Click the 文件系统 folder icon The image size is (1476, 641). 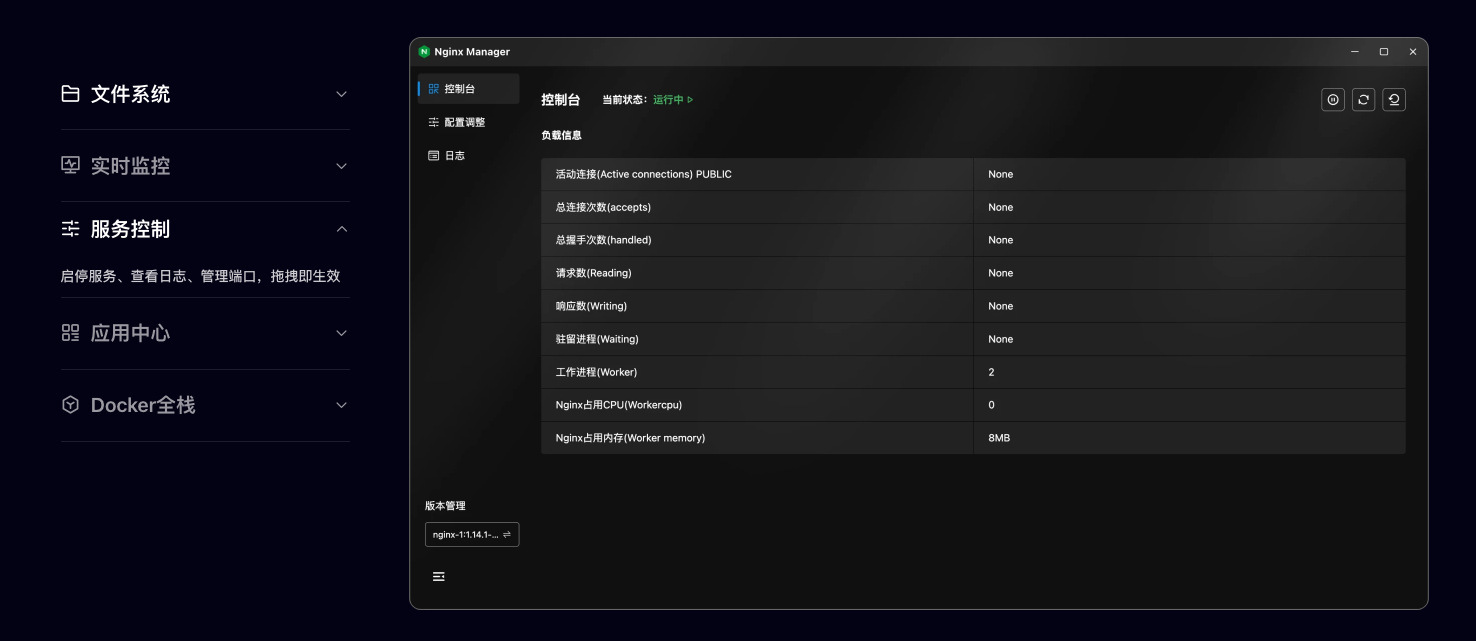pyautogui.click(x=70, y=94)
